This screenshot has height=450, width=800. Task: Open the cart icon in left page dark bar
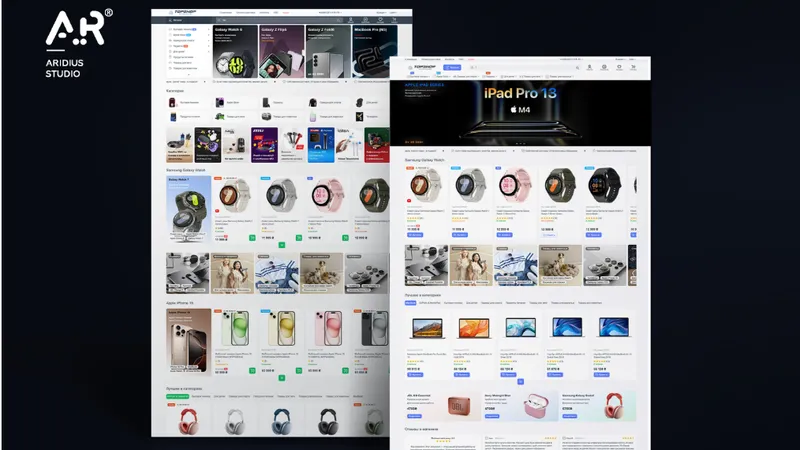coord(394,20)
